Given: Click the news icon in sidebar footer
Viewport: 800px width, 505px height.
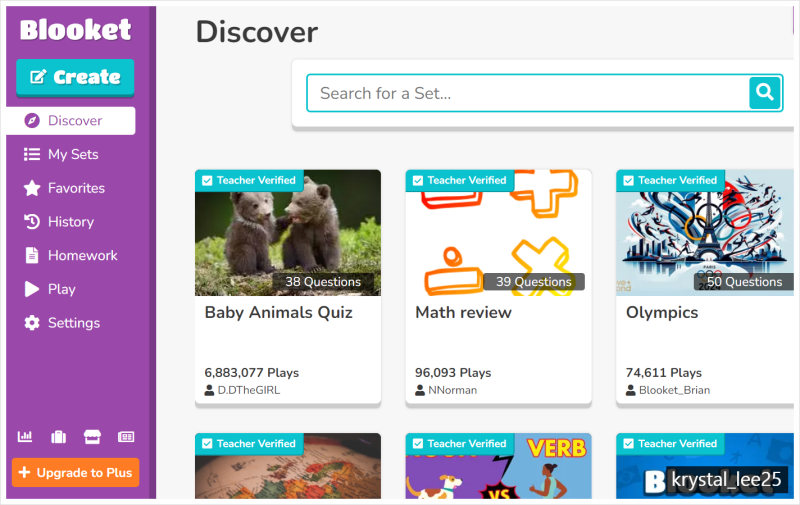Looking at the screenshot, I should pos(126,437).
